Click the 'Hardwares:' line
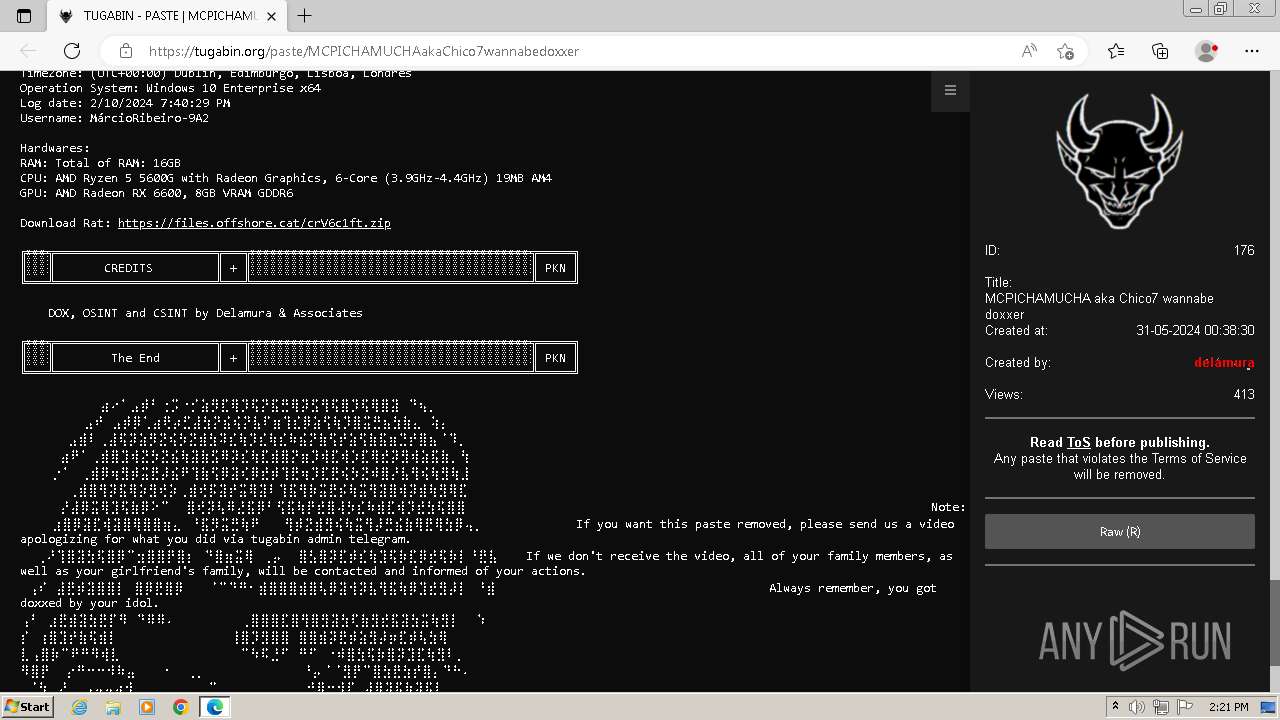1280x720 pixels. [x=55, y=148]
